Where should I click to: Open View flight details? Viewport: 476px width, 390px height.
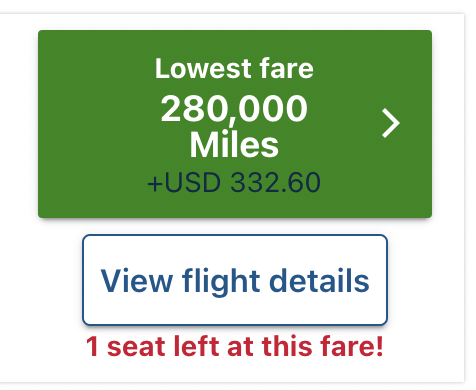point(235,280)
